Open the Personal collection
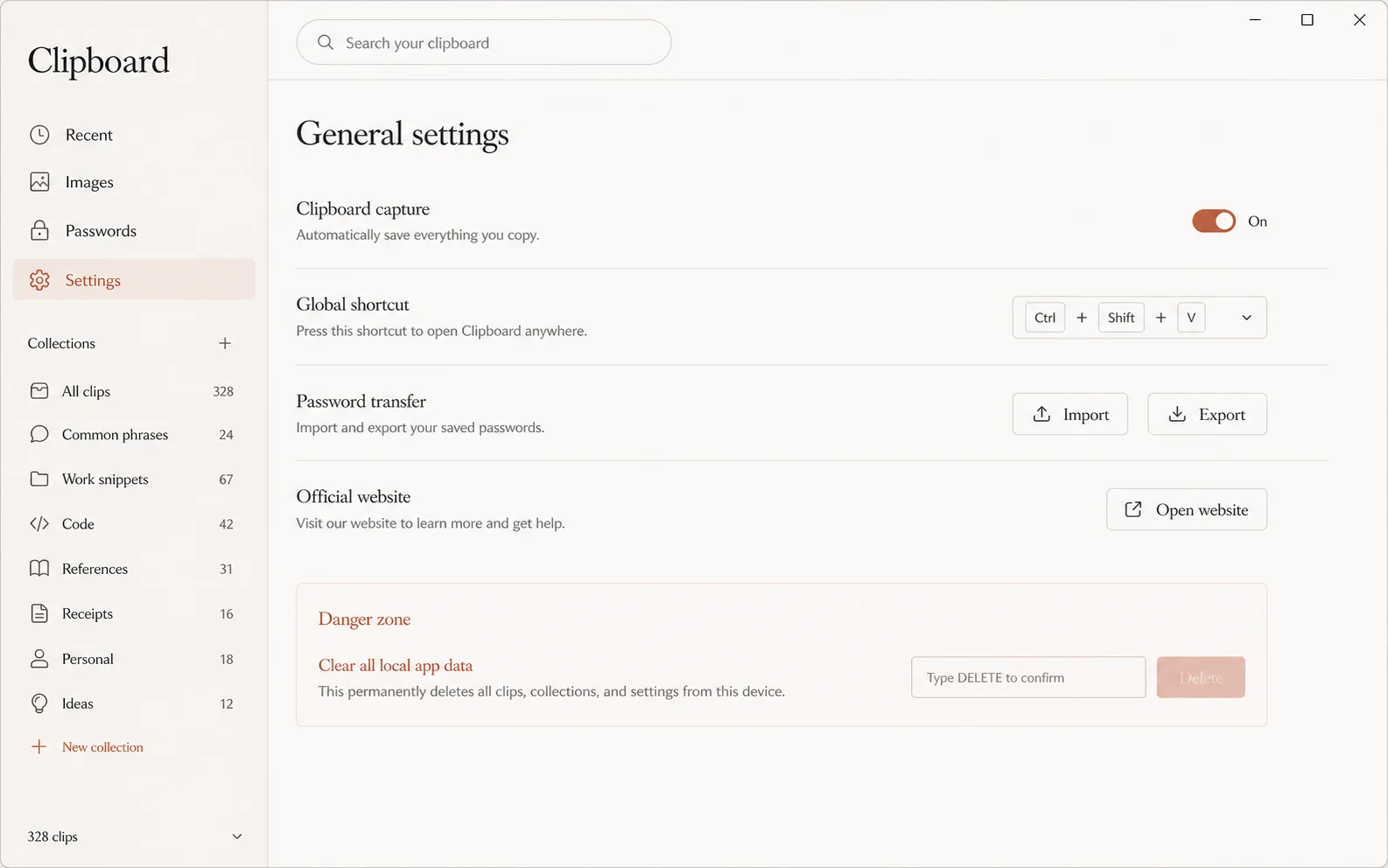The height and width of the screenshot is (868, 1388). [x=134, y=659]
